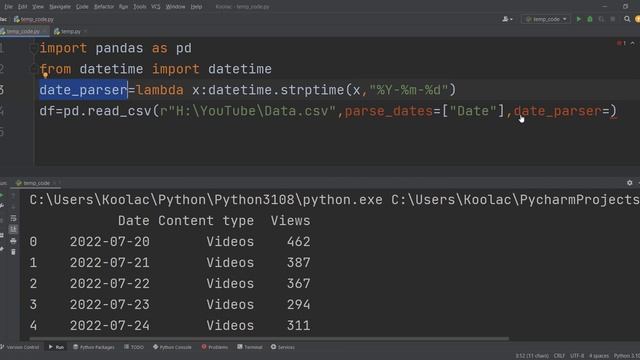Click the caret position indicator in the status bar
Image resolution: width=640 pixels, height=360 pixels.
tap(532, 356)
